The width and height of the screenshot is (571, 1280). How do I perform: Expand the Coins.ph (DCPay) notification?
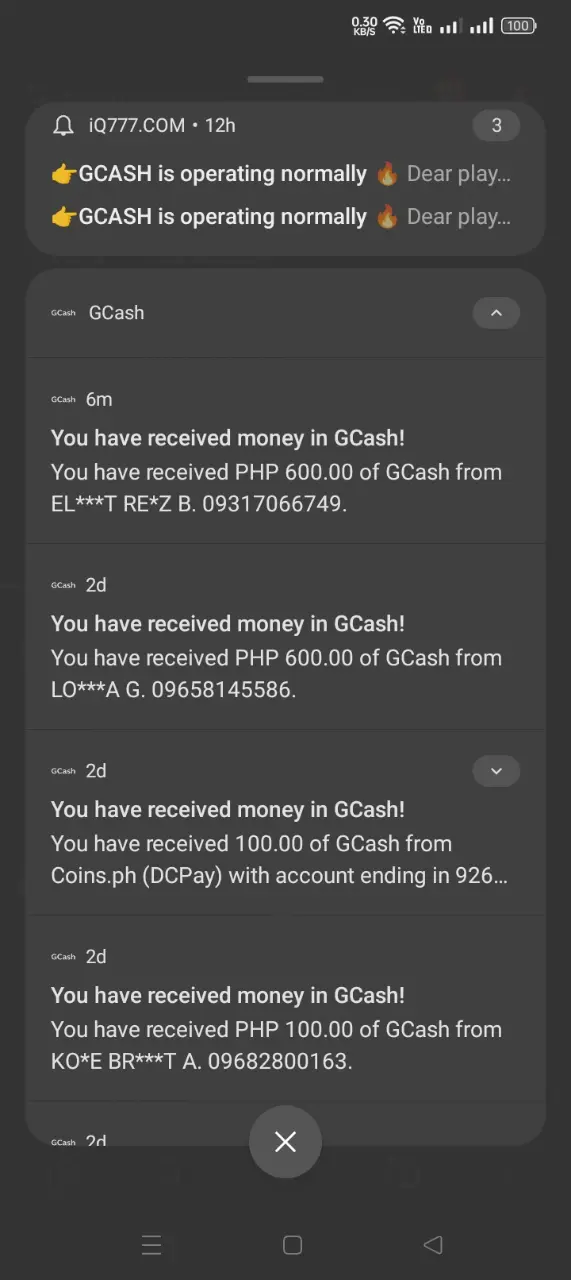[x=496, y=771]
